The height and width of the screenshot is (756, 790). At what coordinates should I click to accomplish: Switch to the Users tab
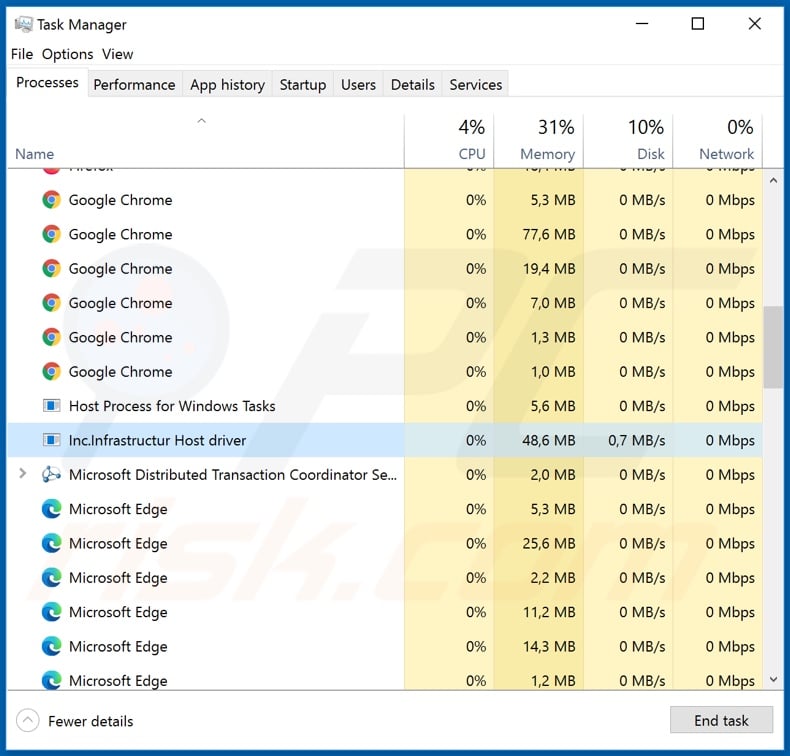point(358,85)
